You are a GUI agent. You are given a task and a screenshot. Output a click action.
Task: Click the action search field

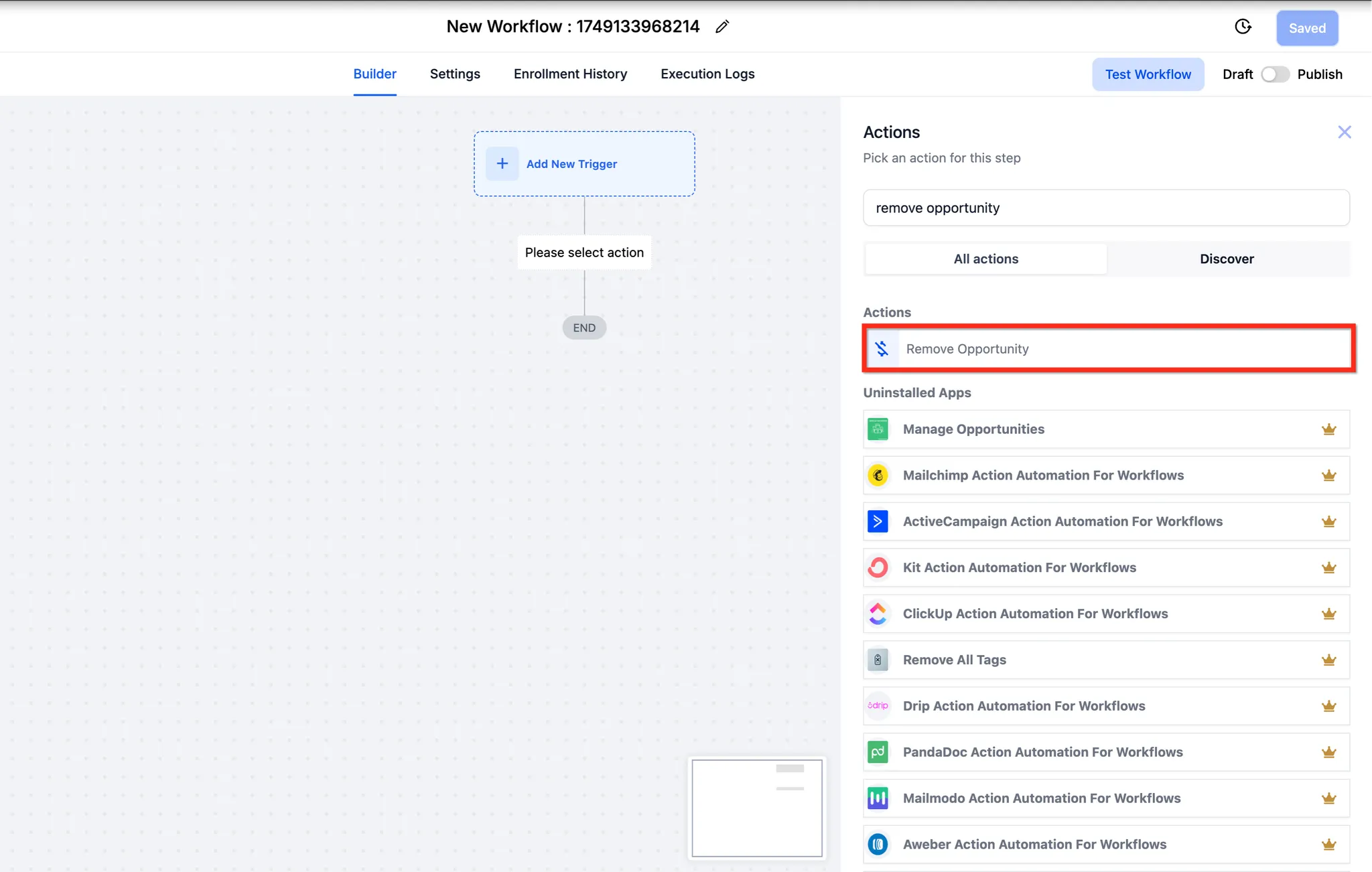coord(1106,208)
